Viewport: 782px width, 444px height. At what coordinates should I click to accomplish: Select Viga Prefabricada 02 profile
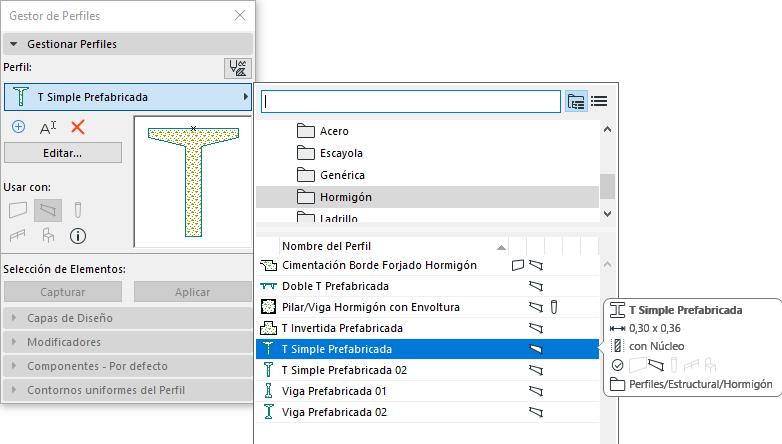click(427, 412)
